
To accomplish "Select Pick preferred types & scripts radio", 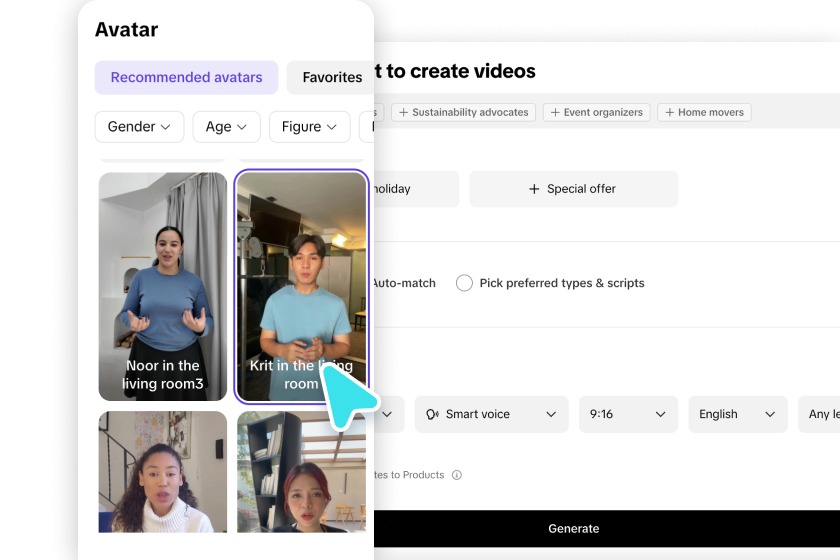I will pos(464,283).
